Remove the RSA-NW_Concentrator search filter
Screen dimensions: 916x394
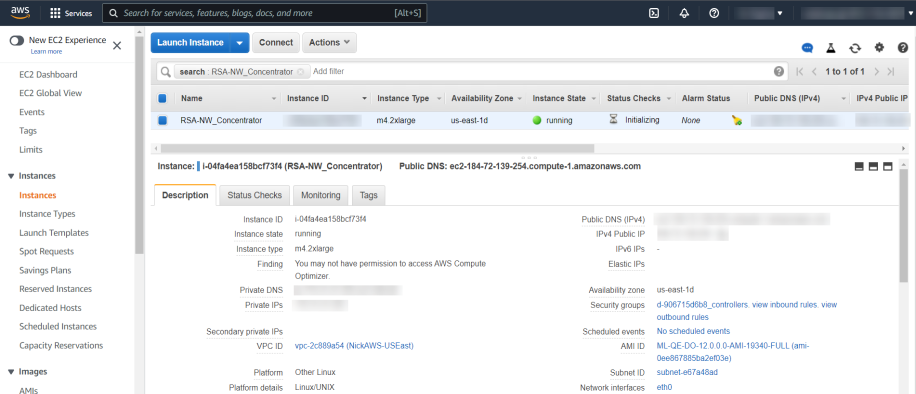[x=300, y=71]
